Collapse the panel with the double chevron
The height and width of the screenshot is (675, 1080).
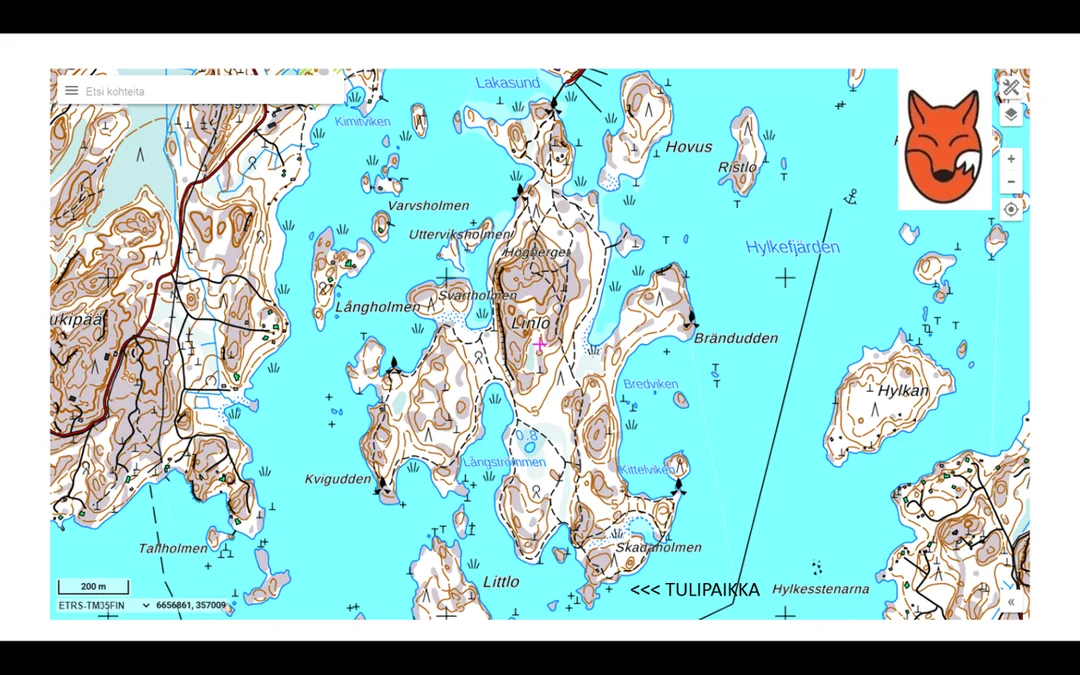pyautogui.click(x=1011, y=602)
